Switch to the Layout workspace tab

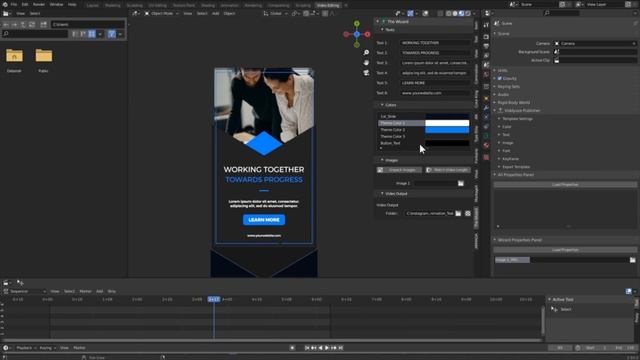[x=93, y=5]
